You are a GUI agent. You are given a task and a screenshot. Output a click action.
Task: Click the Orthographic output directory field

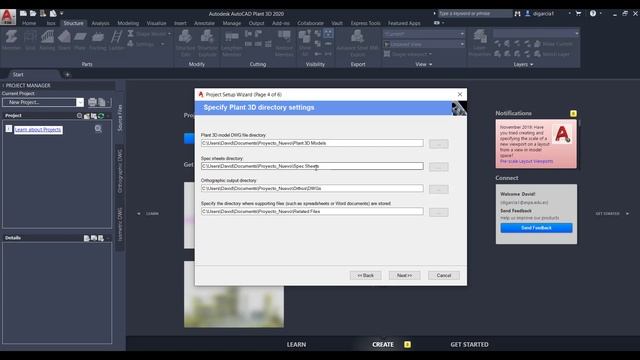[x=312, y=189]
